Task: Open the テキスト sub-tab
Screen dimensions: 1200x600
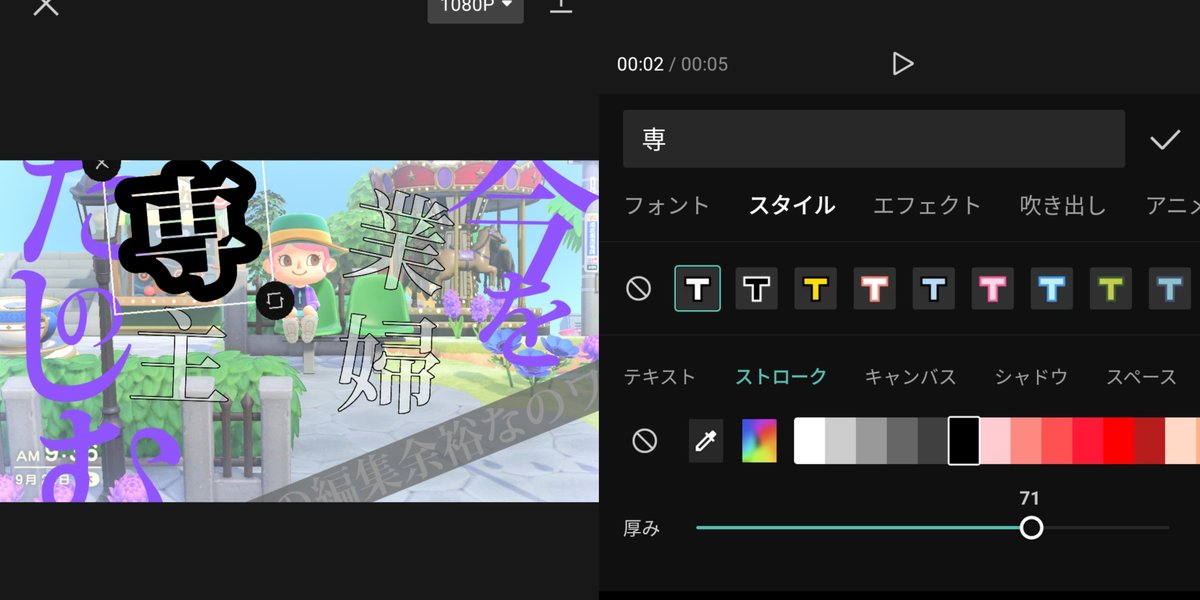Action: click(x=660, y=377)
